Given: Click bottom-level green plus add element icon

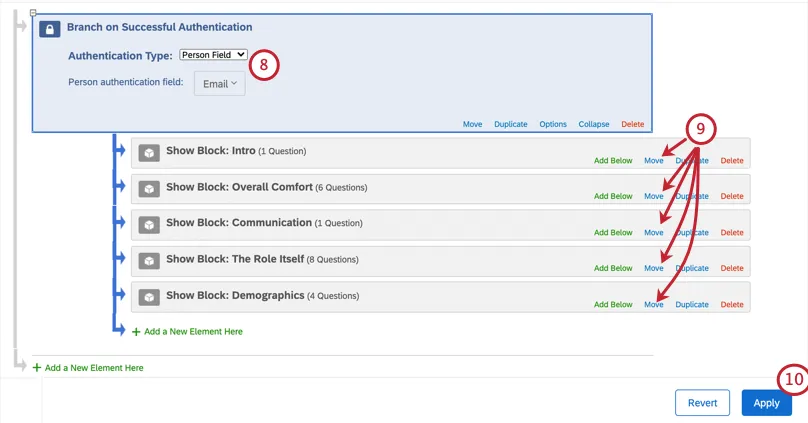Looking at the screenshot, I should pyautogui.click(x=37, y=368).
